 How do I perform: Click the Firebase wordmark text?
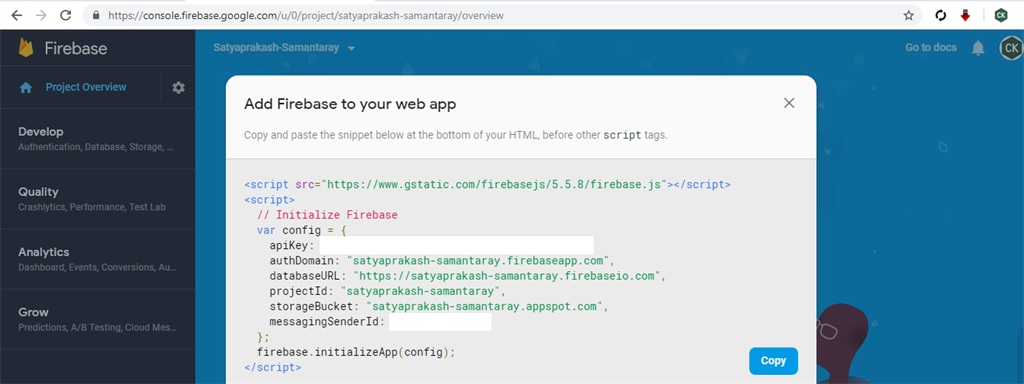point(76,48)
